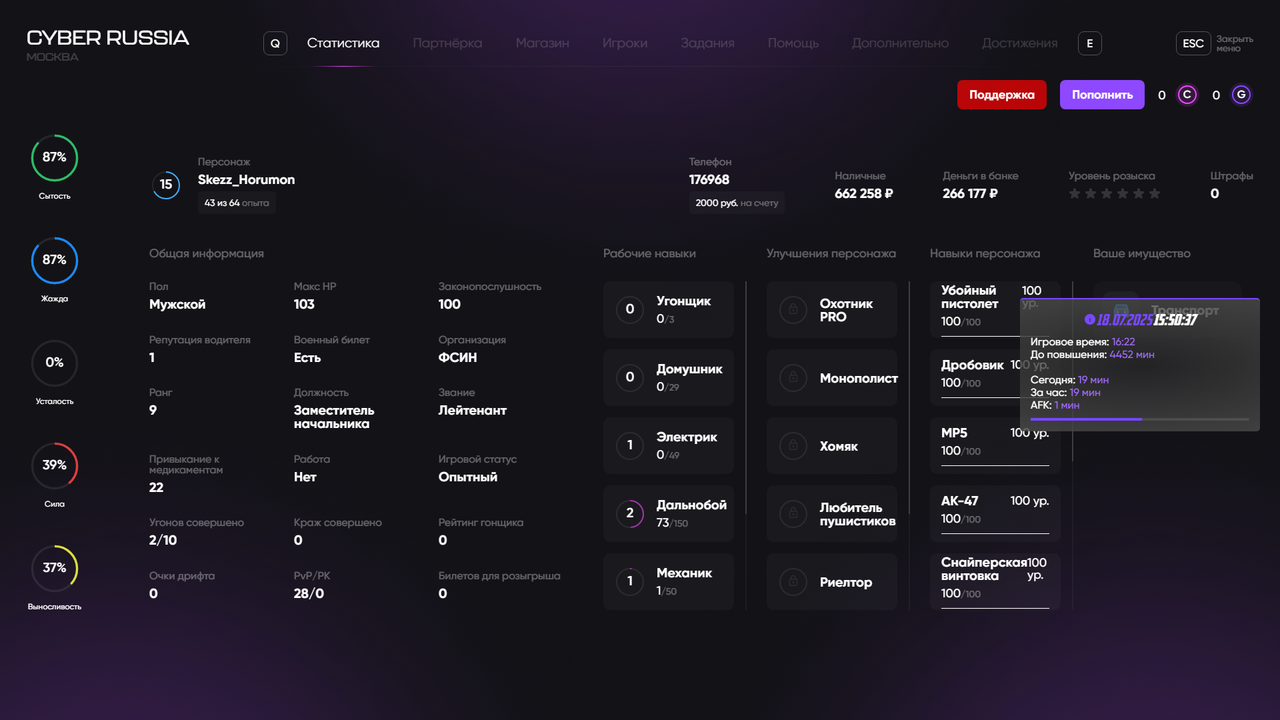This screenshot has height=720, width=1280.
Task: Click the Сытость 87% circular gauge
Action: click(54, 158)
